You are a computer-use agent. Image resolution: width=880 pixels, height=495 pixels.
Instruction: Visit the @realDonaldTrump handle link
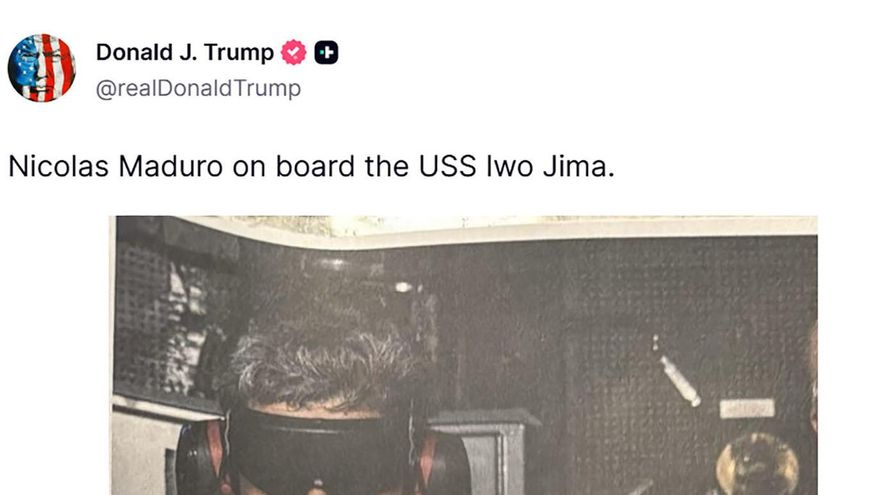(198, 89)
